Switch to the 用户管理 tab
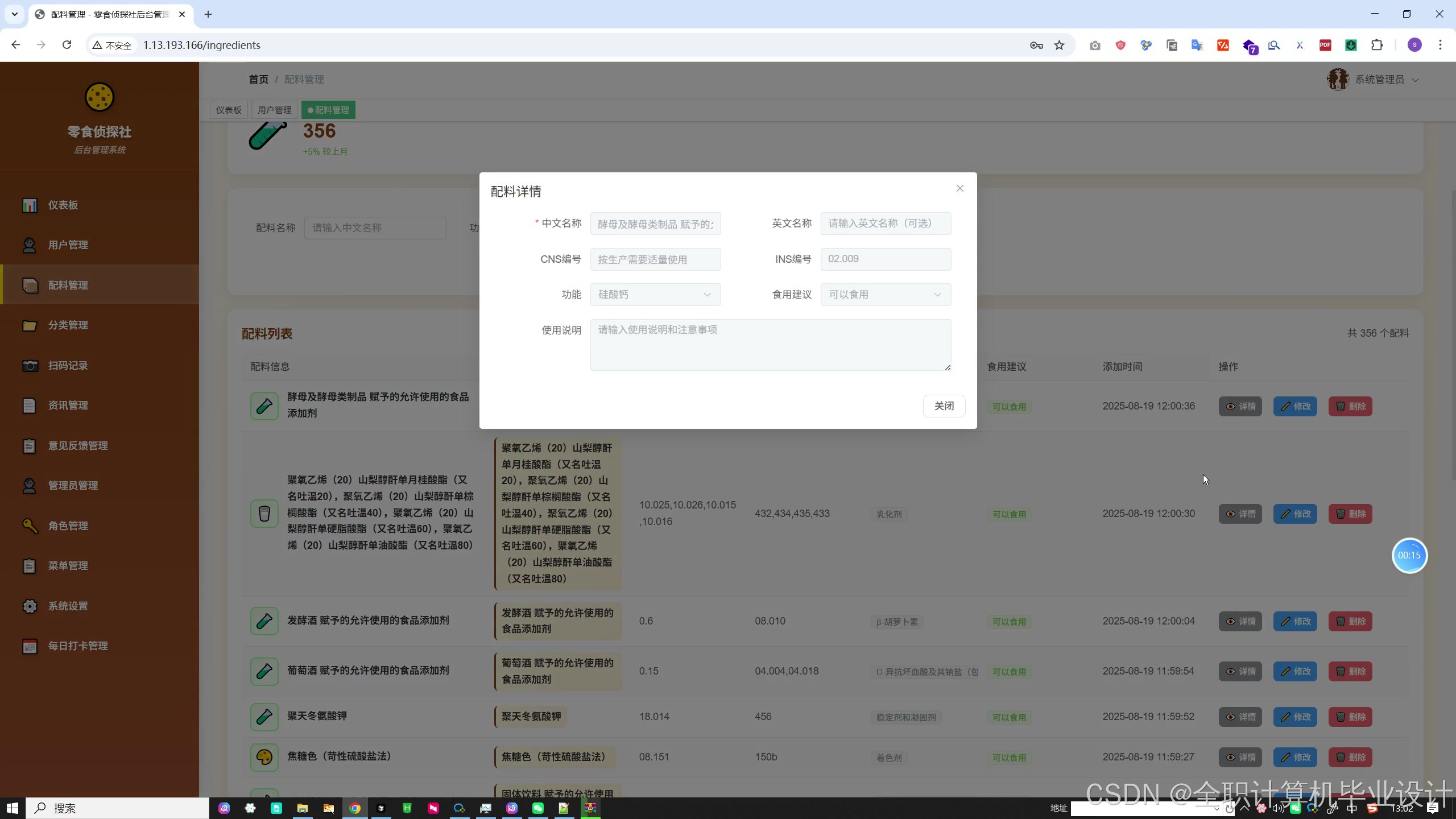1456x819 pixels. pyautogui.click(x=274, y=110)
